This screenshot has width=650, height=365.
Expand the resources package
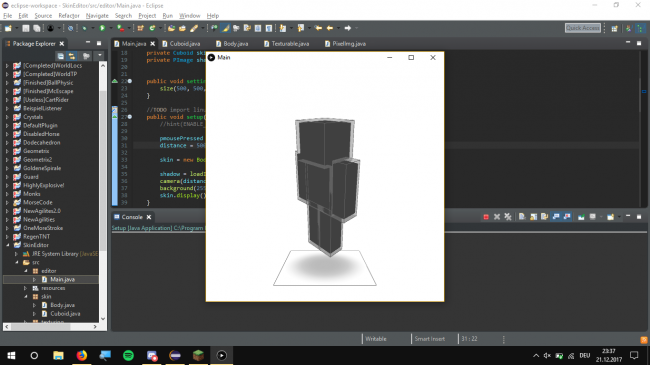pos(25,288)
